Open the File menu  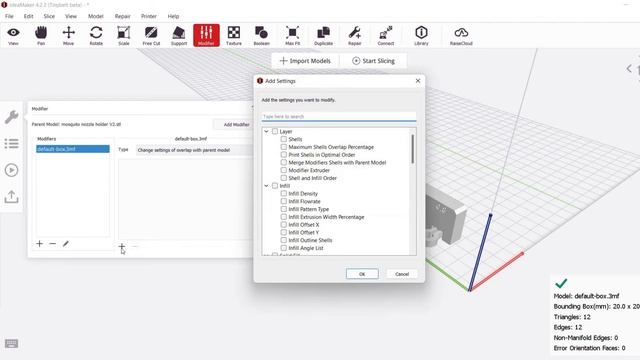9,16
